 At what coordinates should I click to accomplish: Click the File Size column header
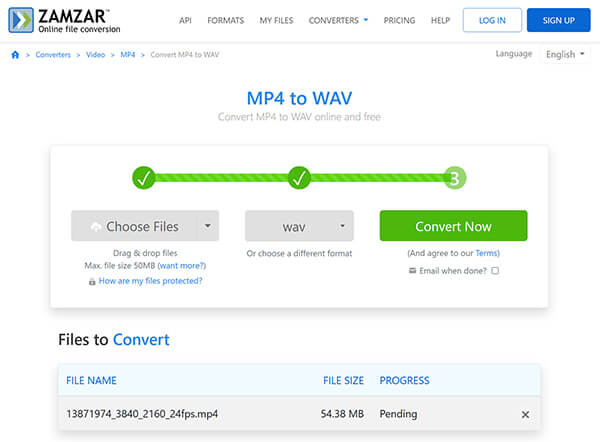[343, 380]
